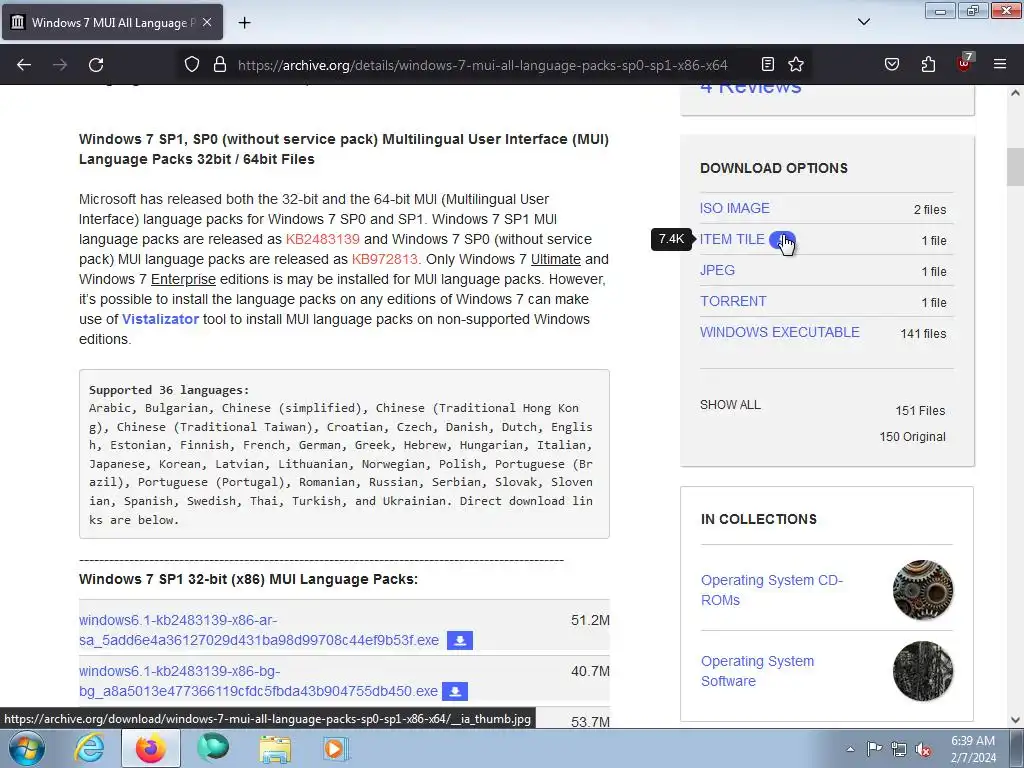Image resolution: width=1024 pixels, height=768 pixels.
Task: Follow the underlined Enterprise link
Action: (x=183, y=280)
